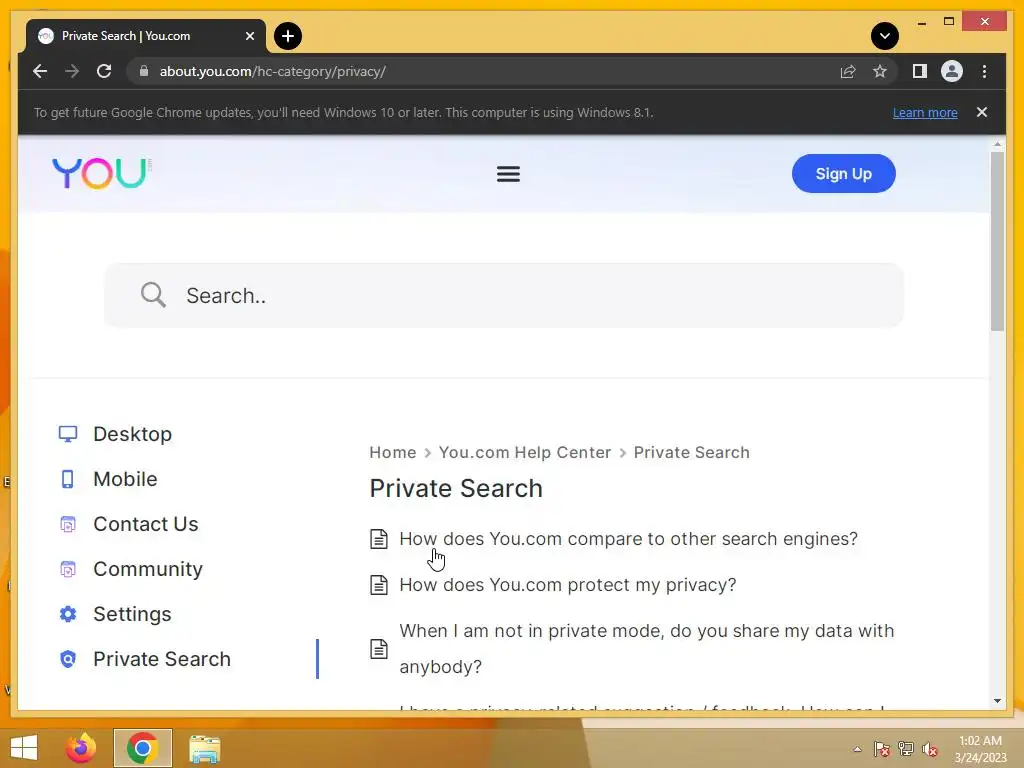
Task: Share this page via the share icon
Action: 848,71
